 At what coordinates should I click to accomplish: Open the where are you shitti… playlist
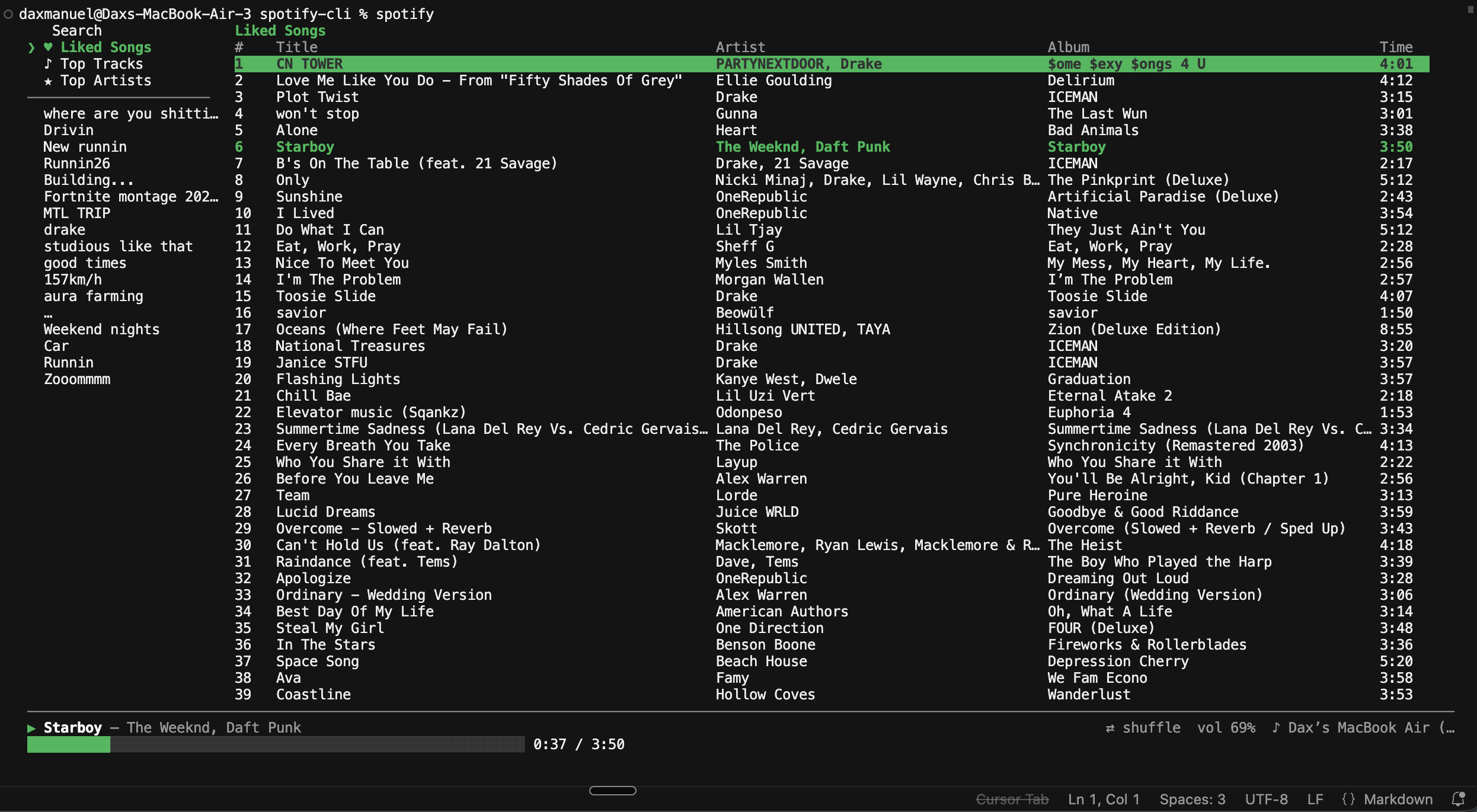(x=130, y=114)
